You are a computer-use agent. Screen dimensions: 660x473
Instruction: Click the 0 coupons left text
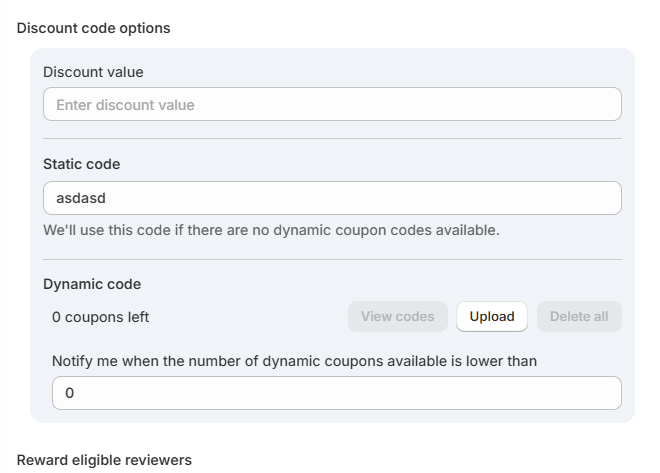[100, 317]
